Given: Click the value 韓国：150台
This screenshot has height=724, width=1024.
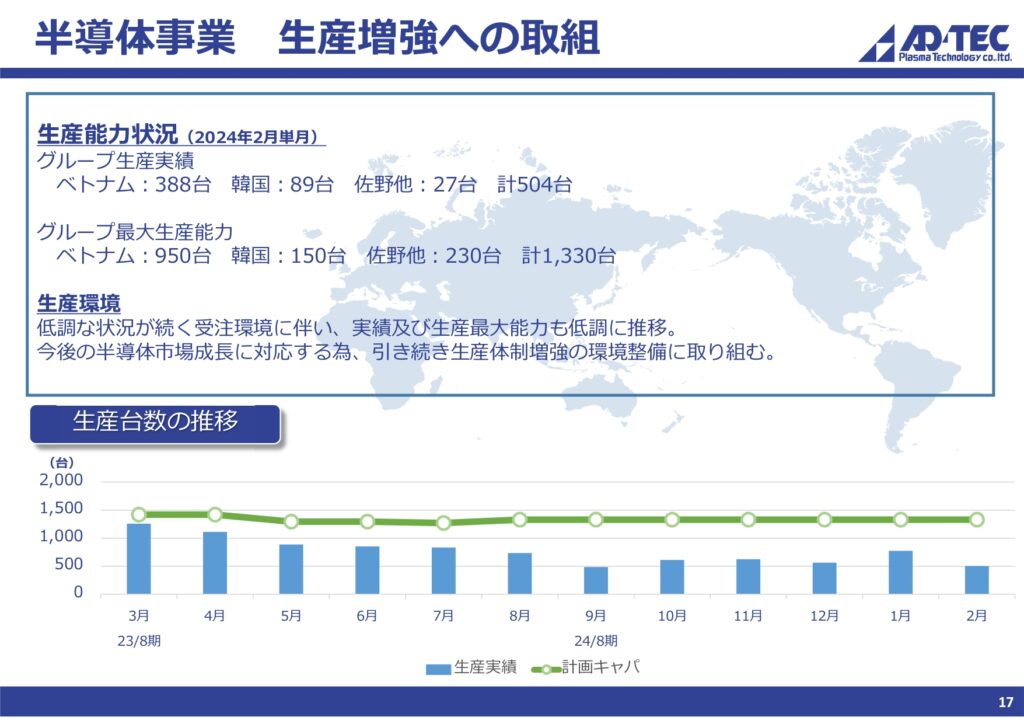Looking at the screenshot, I should (x=289, y=255).
